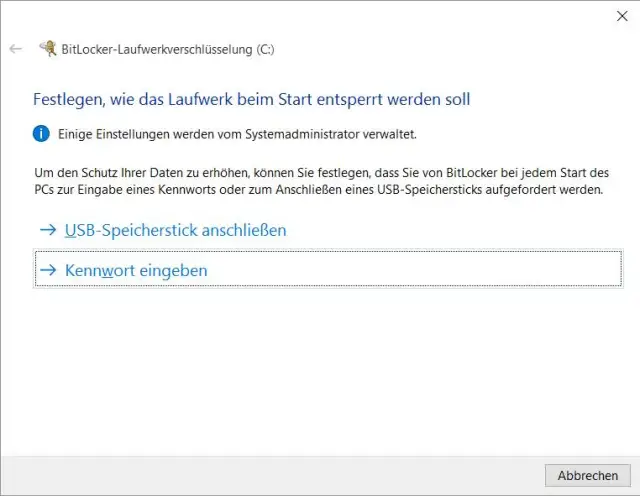Click paragraph line starting 'Um den Schutz'
Screen dimensions: 640x496
(x=320, y=173)
